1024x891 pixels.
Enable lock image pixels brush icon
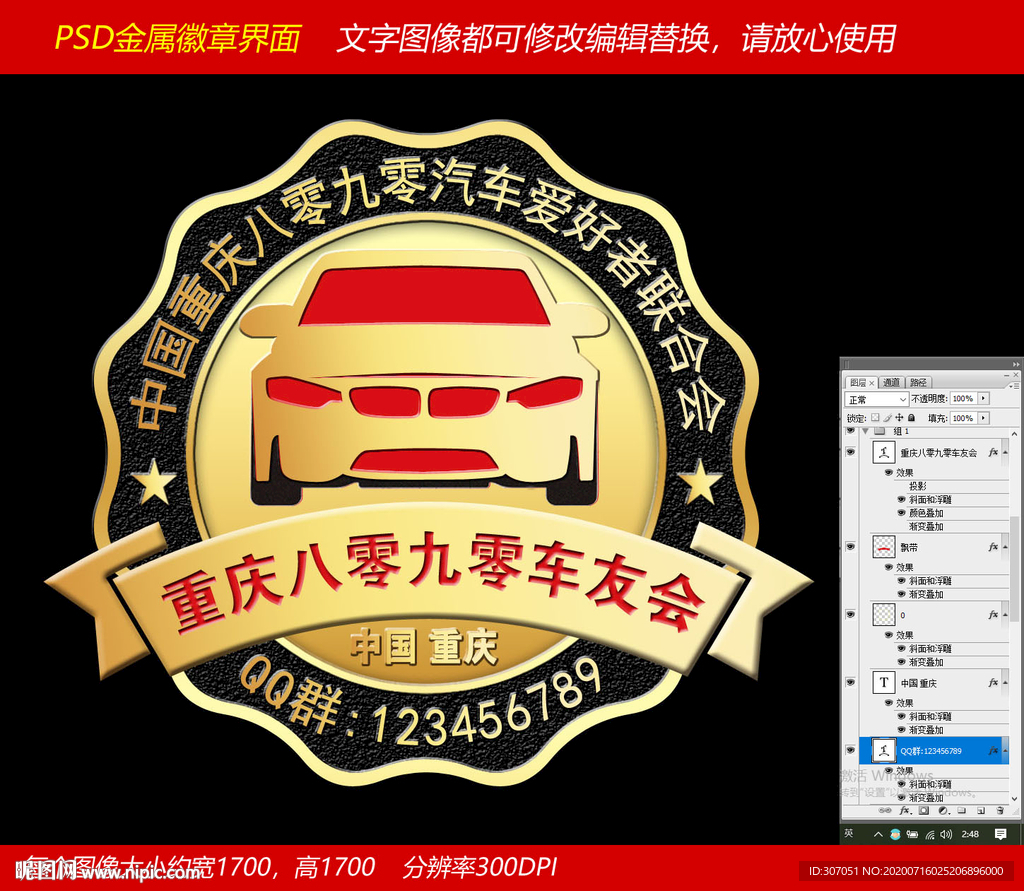click(x=888, y=417)
